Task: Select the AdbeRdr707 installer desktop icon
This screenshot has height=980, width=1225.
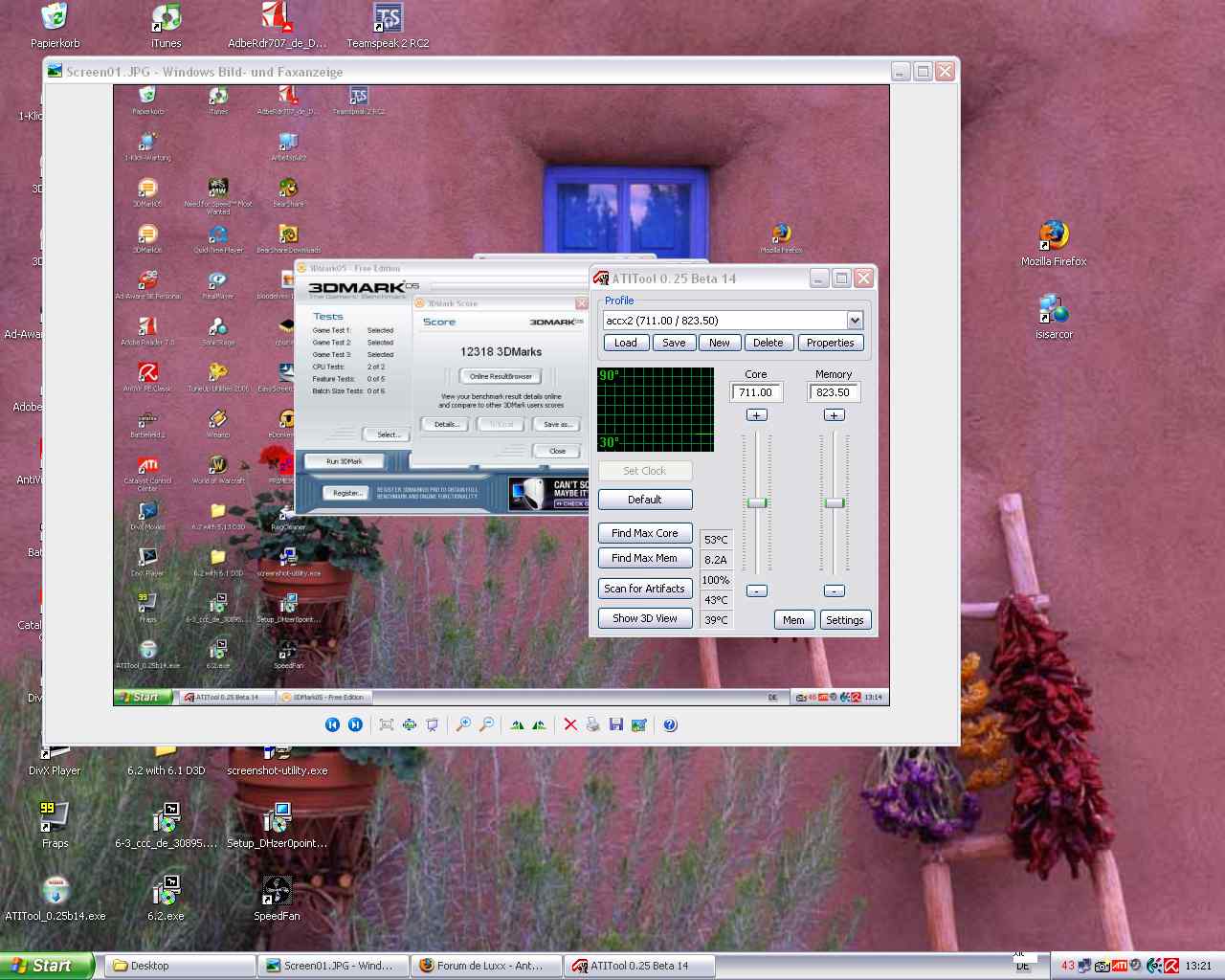Action: click(x=277, y=25)
